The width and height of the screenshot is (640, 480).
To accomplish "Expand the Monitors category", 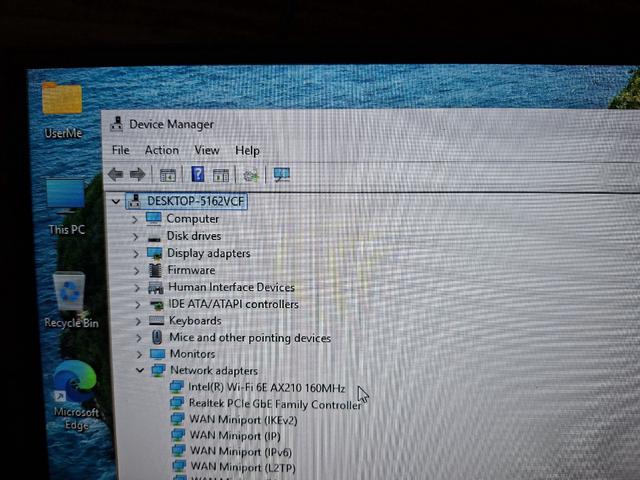I will (x=139, y=354).
